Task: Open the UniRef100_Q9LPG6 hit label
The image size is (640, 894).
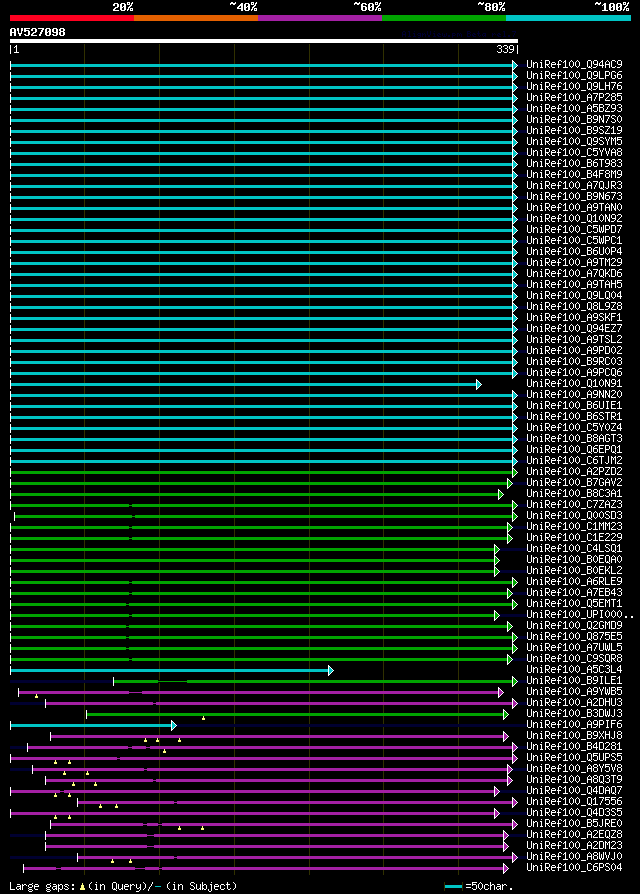Action: [574, 75]
